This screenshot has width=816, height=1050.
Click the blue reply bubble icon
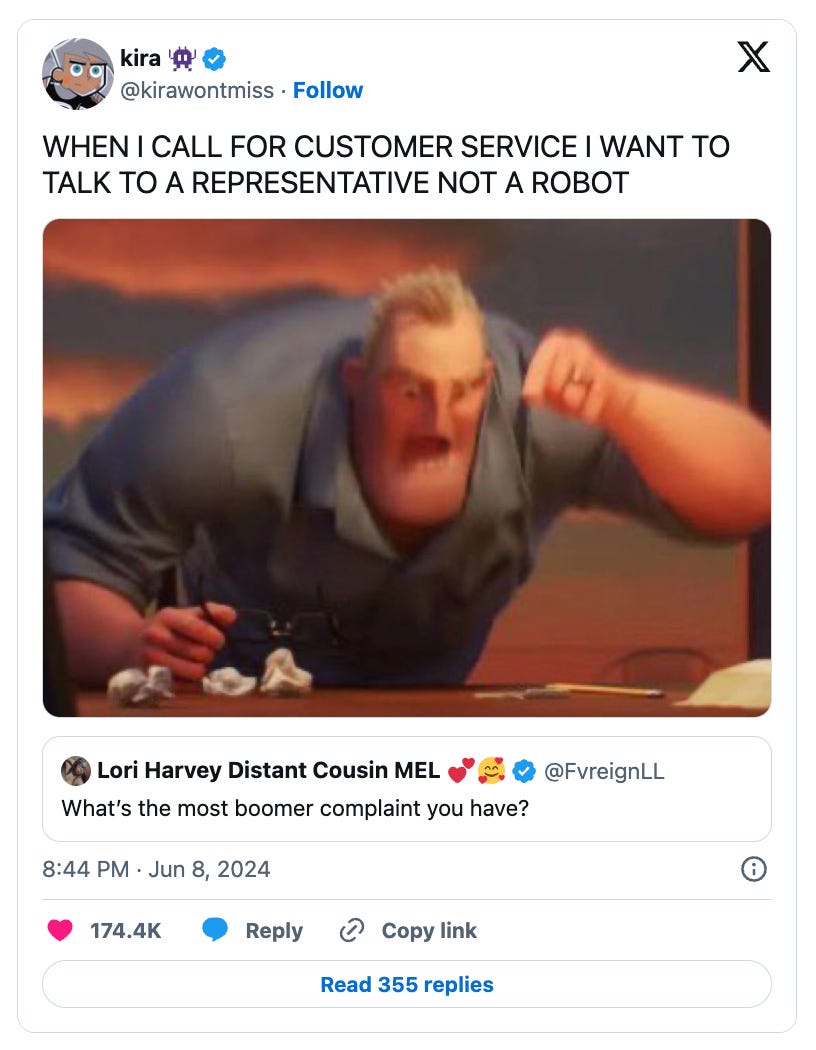click(x=215, y=930)
